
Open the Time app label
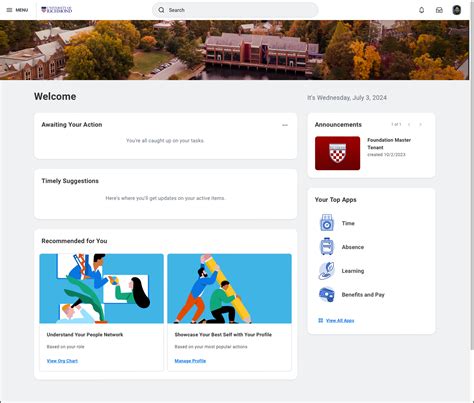point(348,223)
